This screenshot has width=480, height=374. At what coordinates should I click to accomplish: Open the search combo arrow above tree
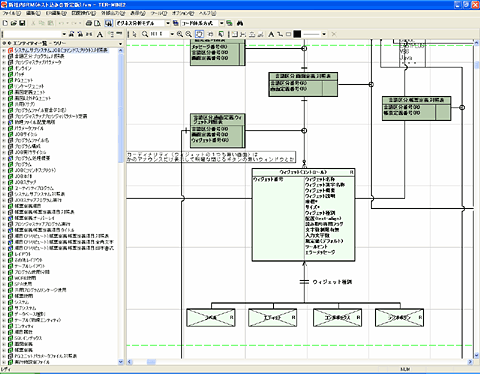(x=64, y=34)
